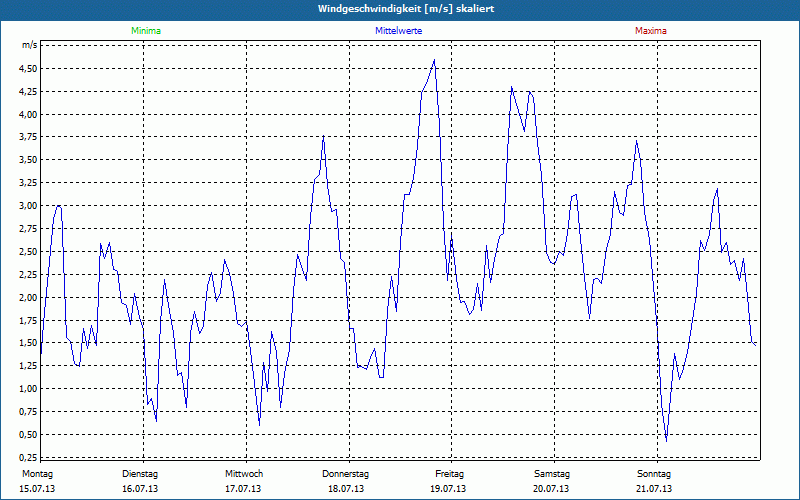Viewport: 800px width, 500px height.
Task: Click the 0,25 axis value
Action: [29, 457]
